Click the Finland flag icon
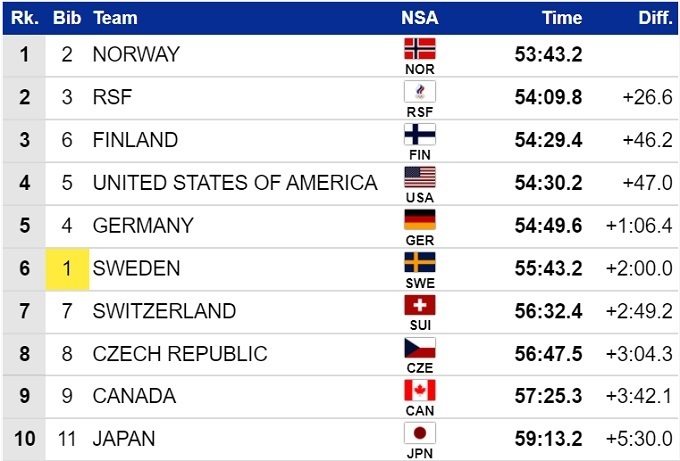 [x=420, y=134]
